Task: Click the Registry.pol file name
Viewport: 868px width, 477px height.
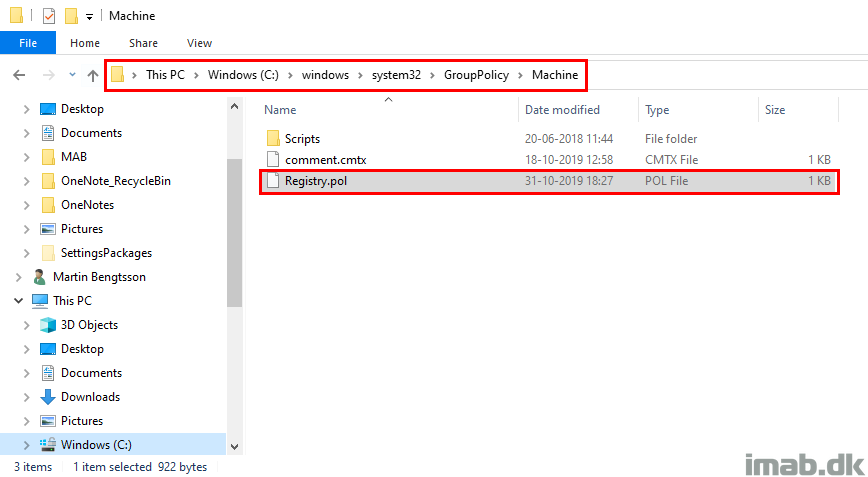Action: pyautogui.click(x=316, y=181)
